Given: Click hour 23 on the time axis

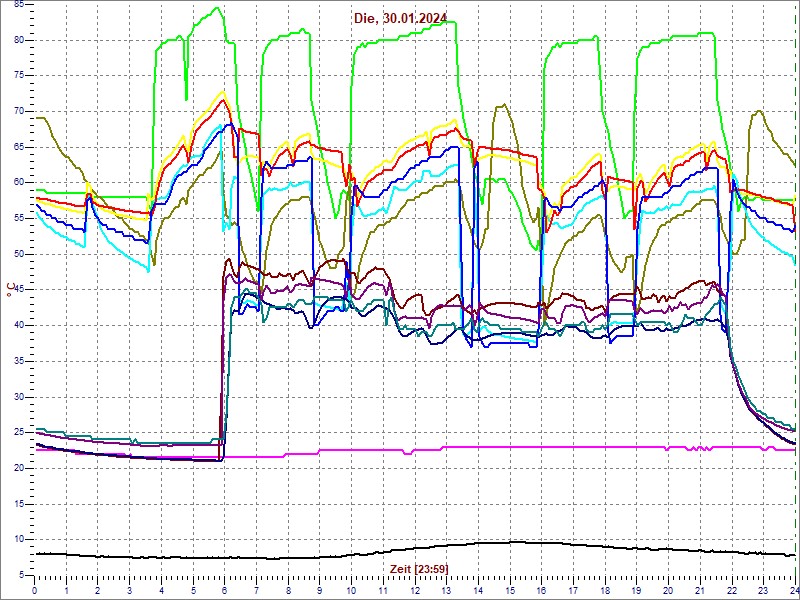Looking at the screenshot, I should 764,590.
